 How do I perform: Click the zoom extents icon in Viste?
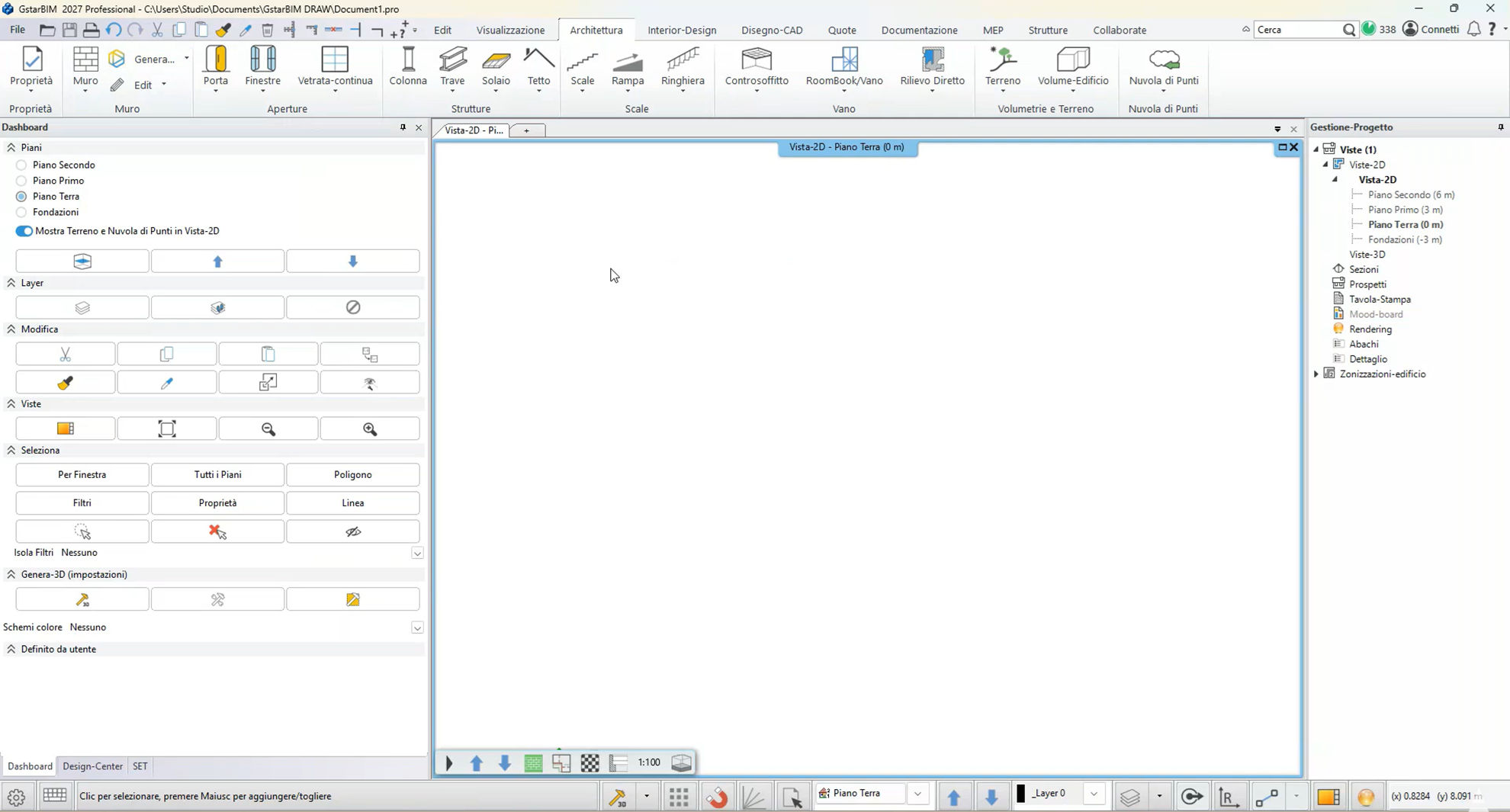click(x=167, y=429)
